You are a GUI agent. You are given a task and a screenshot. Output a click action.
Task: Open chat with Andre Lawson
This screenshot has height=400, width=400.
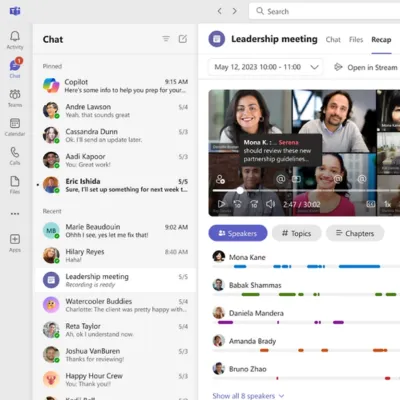[x=116, y=111]
